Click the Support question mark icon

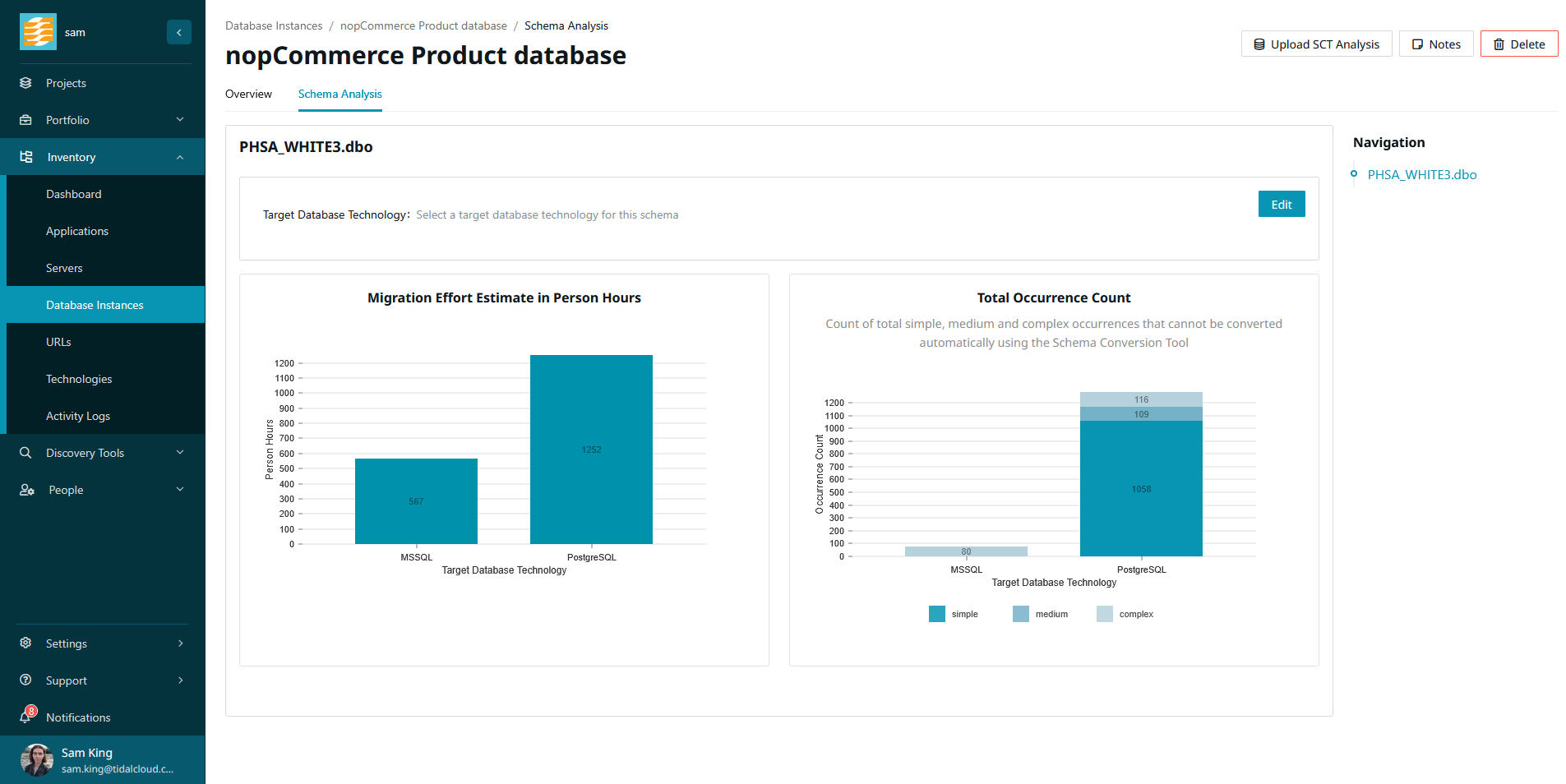coord(25,680)
